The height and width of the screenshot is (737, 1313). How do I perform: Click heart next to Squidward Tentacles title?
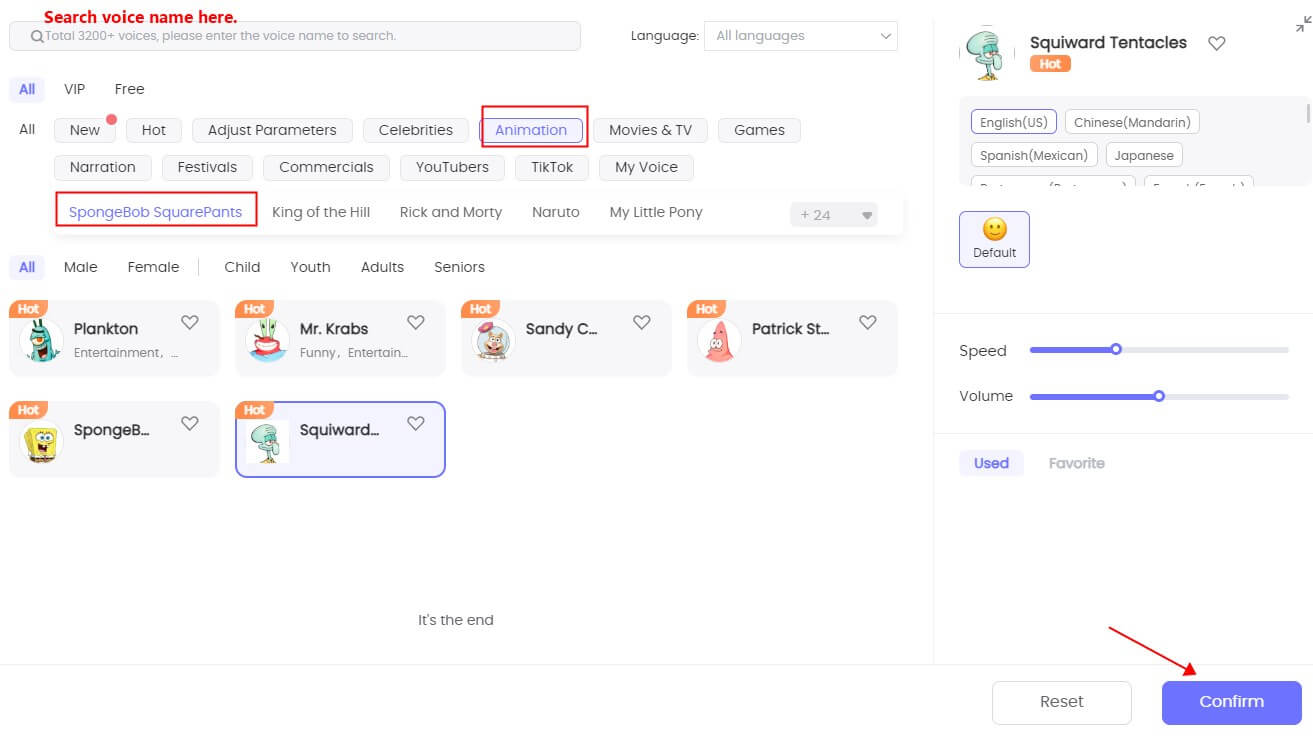1217,43
